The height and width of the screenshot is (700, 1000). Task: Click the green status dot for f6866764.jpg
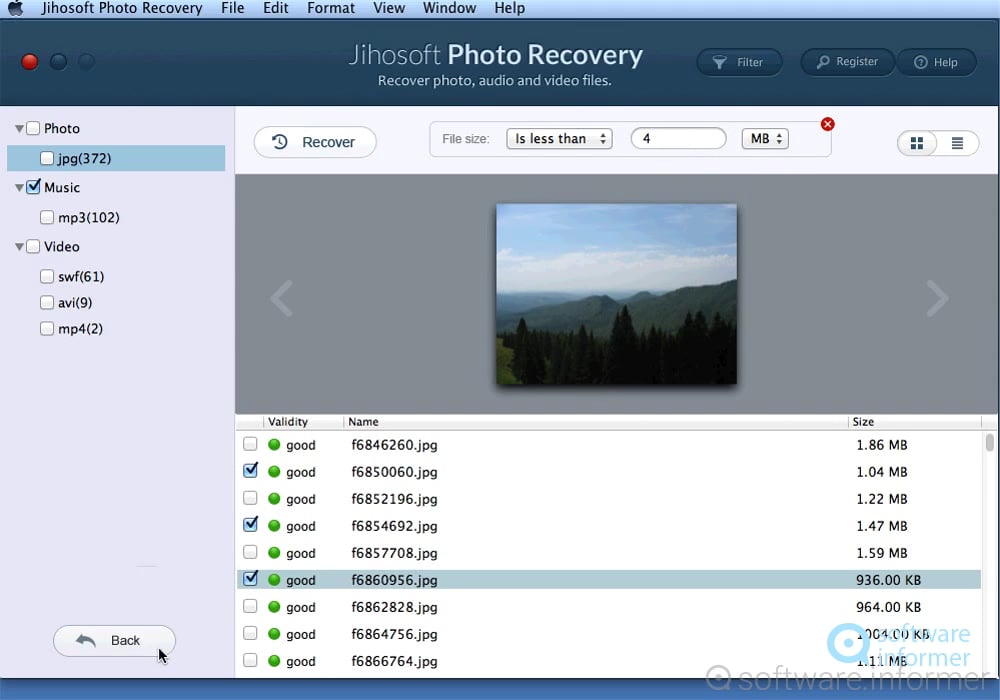274,660
